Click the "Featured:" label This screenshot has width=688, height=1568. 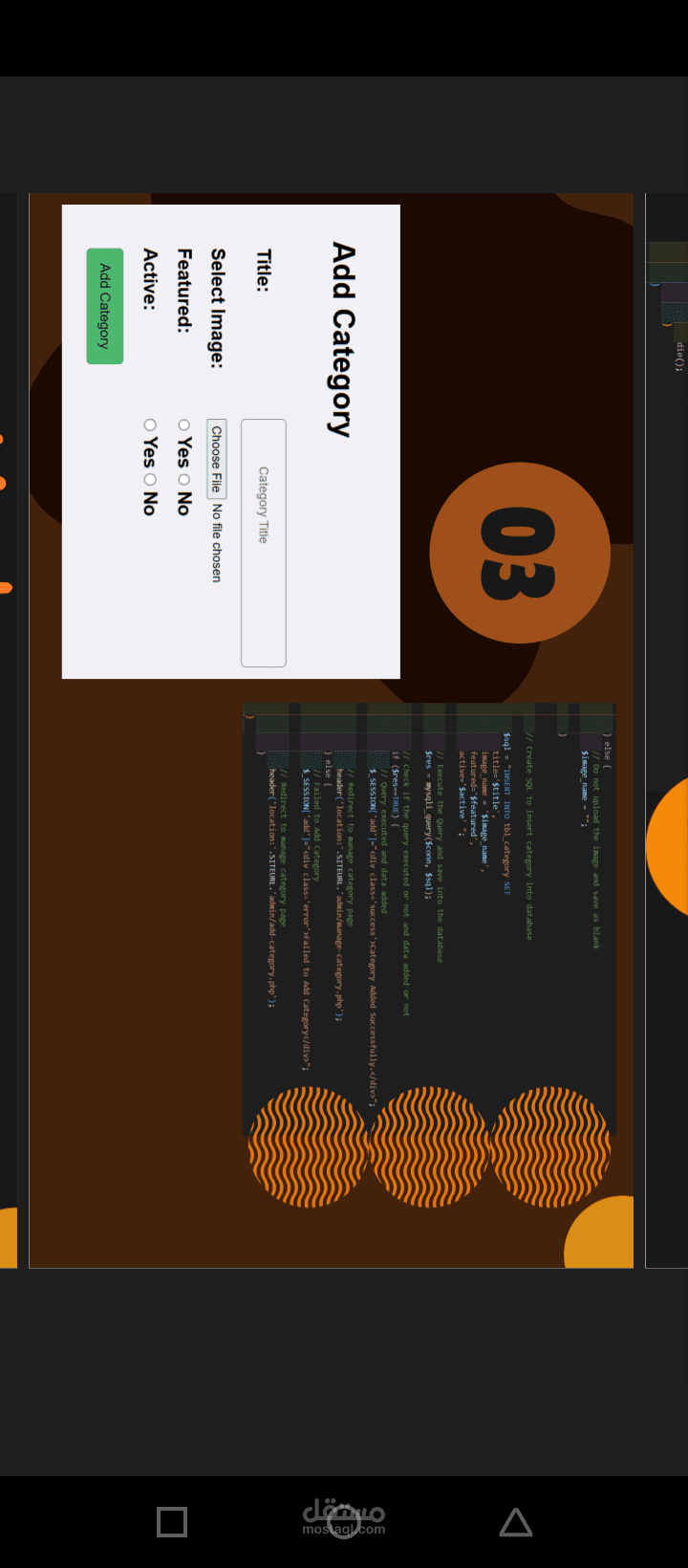[184, 290]
